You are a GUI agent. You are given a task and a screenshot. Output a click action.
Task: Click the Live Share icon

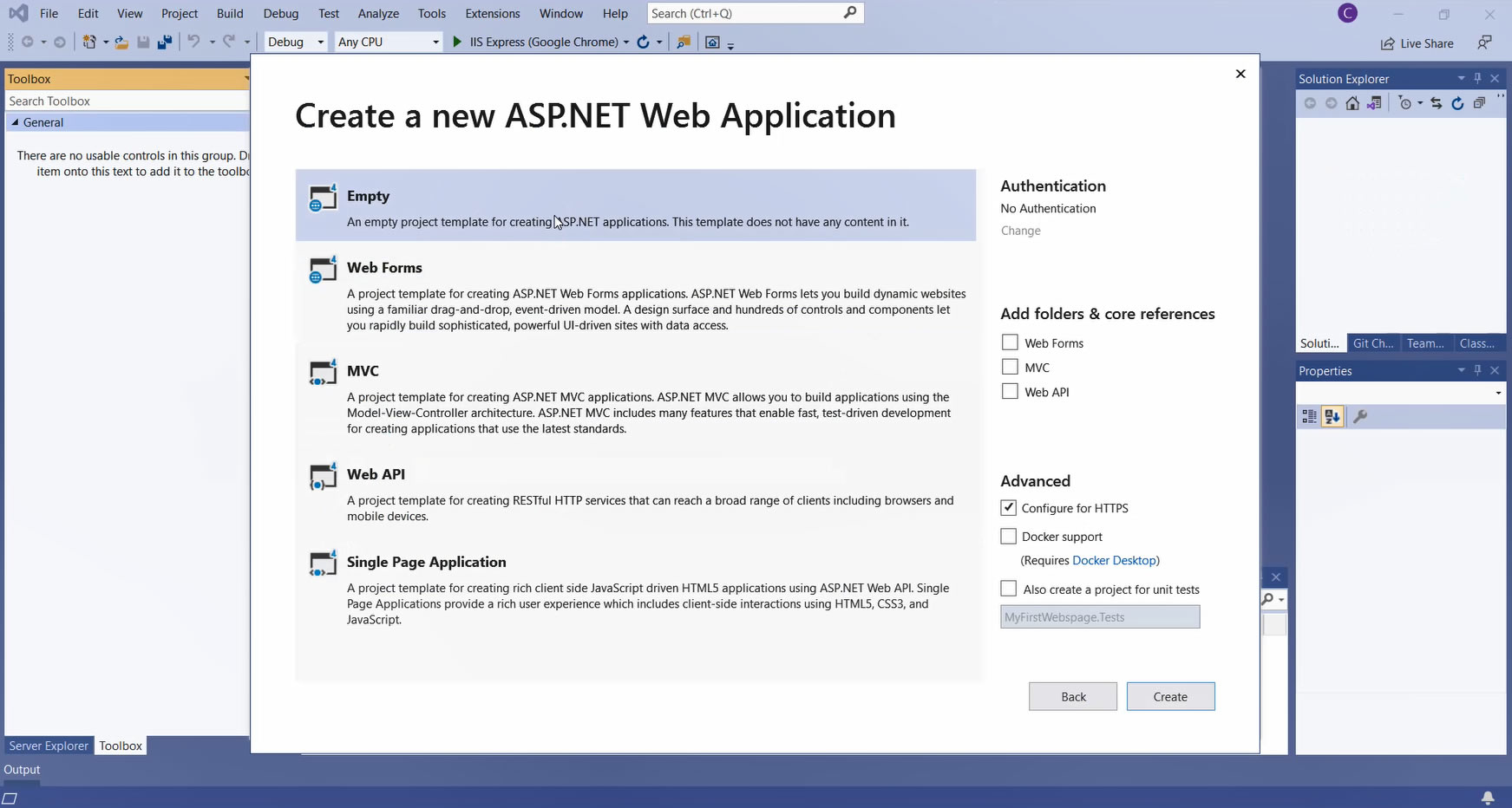coord(1388,43)
